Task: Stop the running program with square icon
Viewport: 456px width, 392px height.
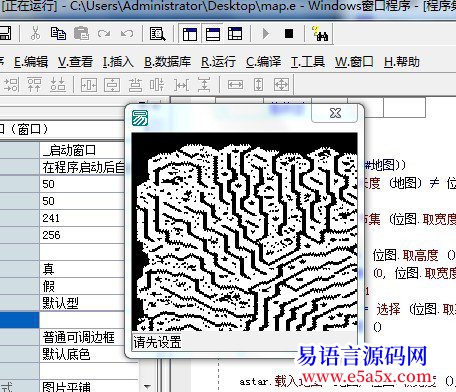Action: pyautogui.click(x=289, y=33)
